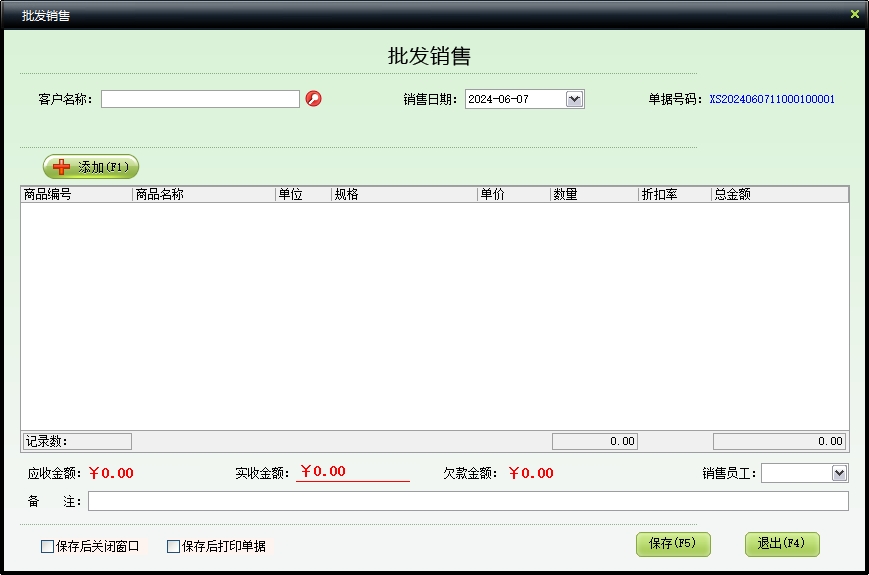The width and height of the screenshot is (869, 575).
Task: Expand the 销售员工 dropdown list
Action: [x=839, y=473]
